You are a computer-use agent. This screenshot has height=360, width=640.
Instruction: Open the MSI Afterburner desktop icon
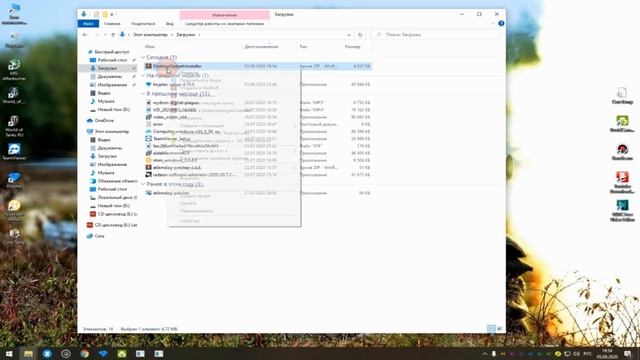click(14, 69)
